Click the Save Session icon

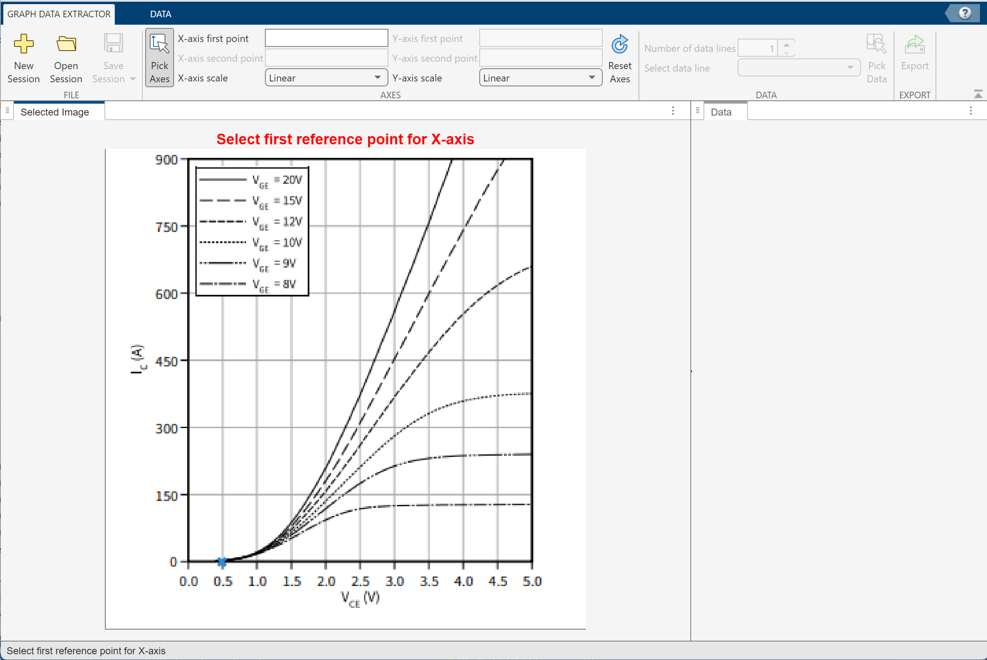pos(113,42)
